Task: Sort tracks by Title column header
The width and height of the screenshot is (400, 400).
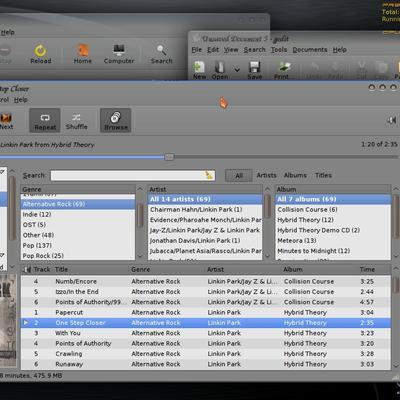Action: [61, 269]
